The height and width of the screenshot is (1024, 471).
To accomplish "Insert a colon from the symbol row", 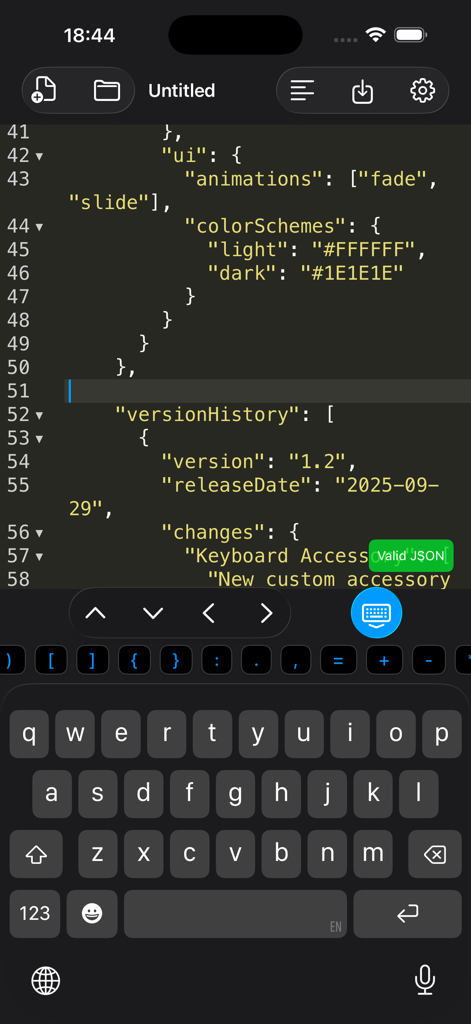I will tap(218, 660).
